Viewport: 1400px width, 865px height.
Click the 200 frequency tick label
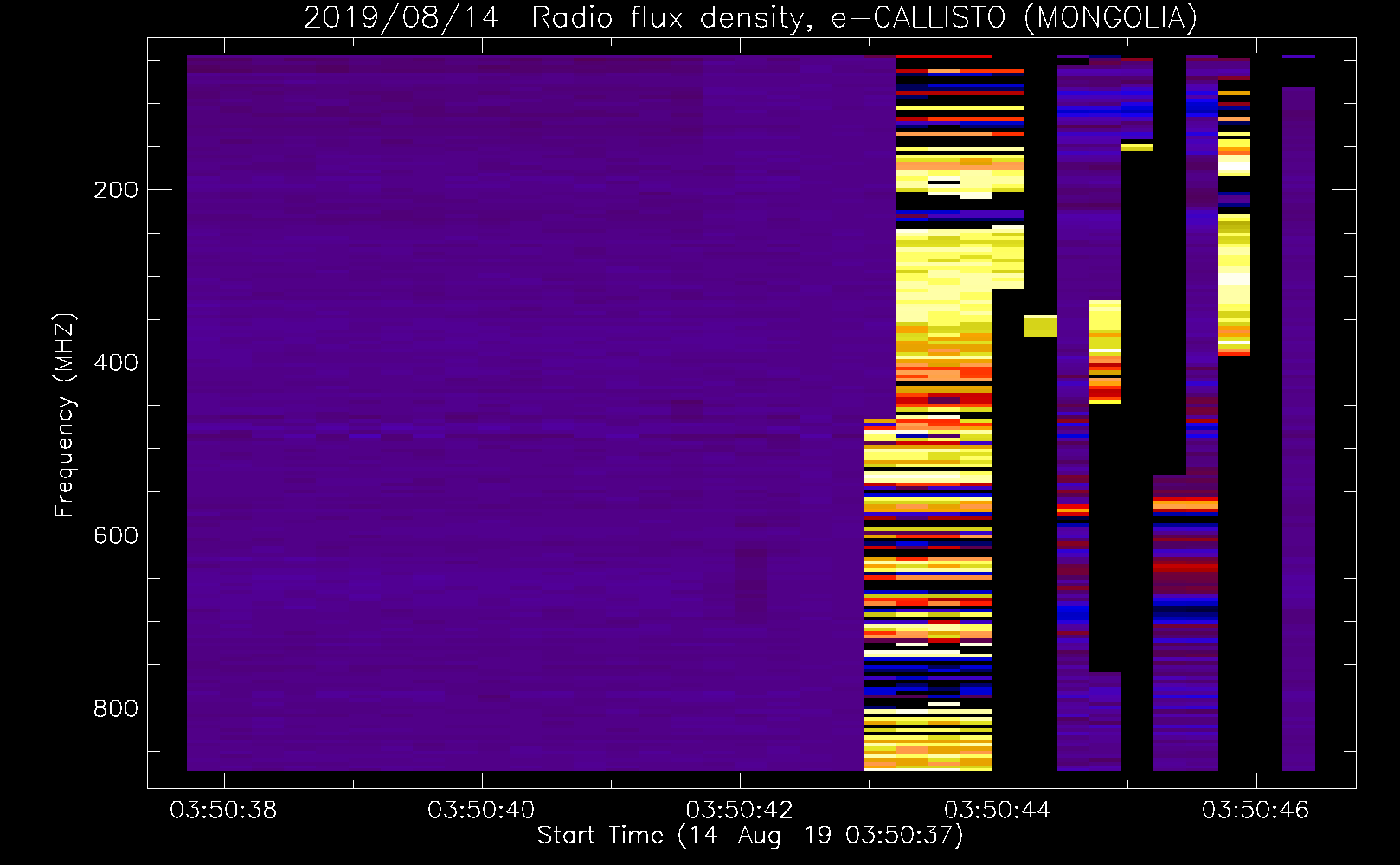tap(115, 190)
